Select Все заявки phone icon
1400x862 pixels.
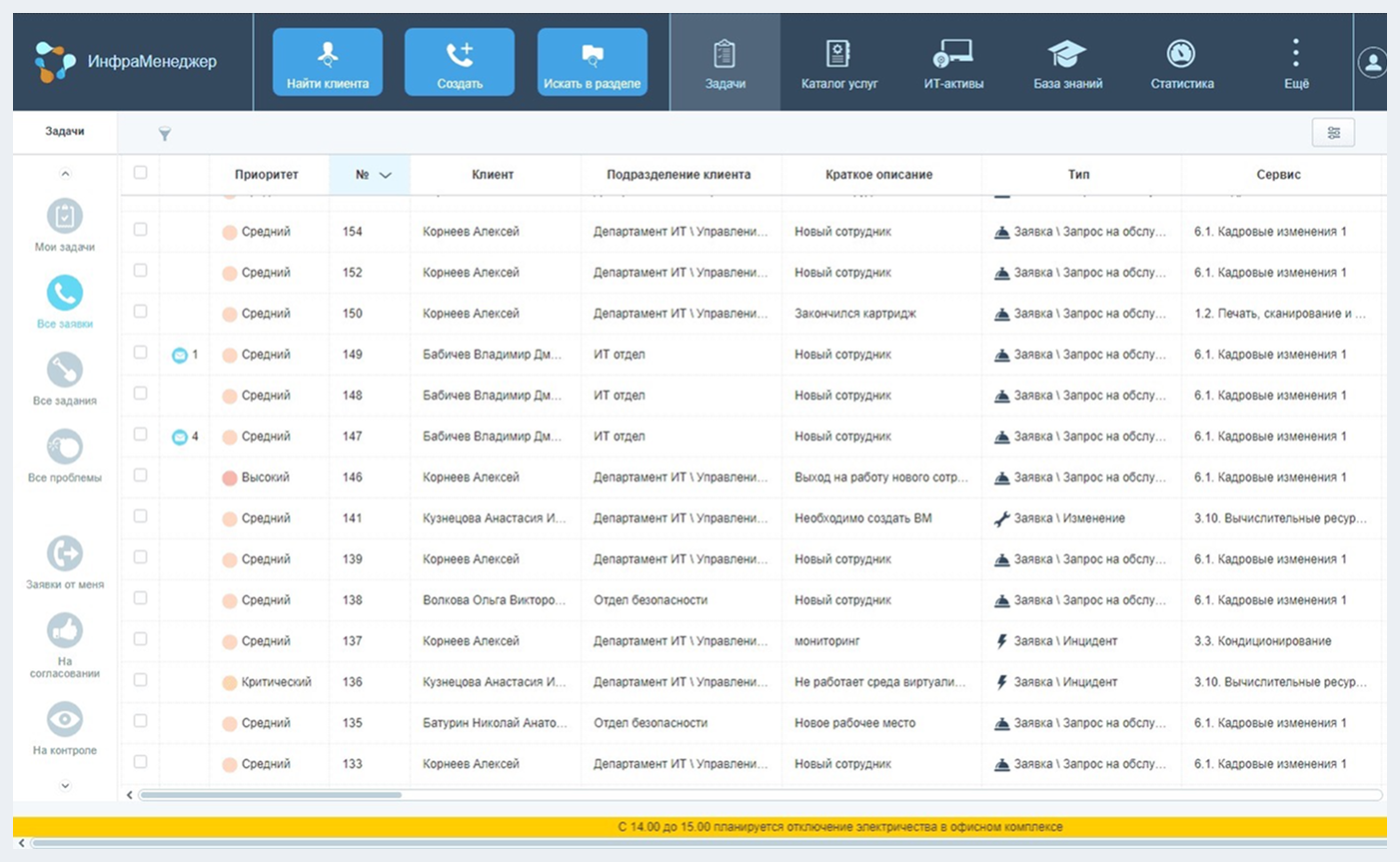65,293
